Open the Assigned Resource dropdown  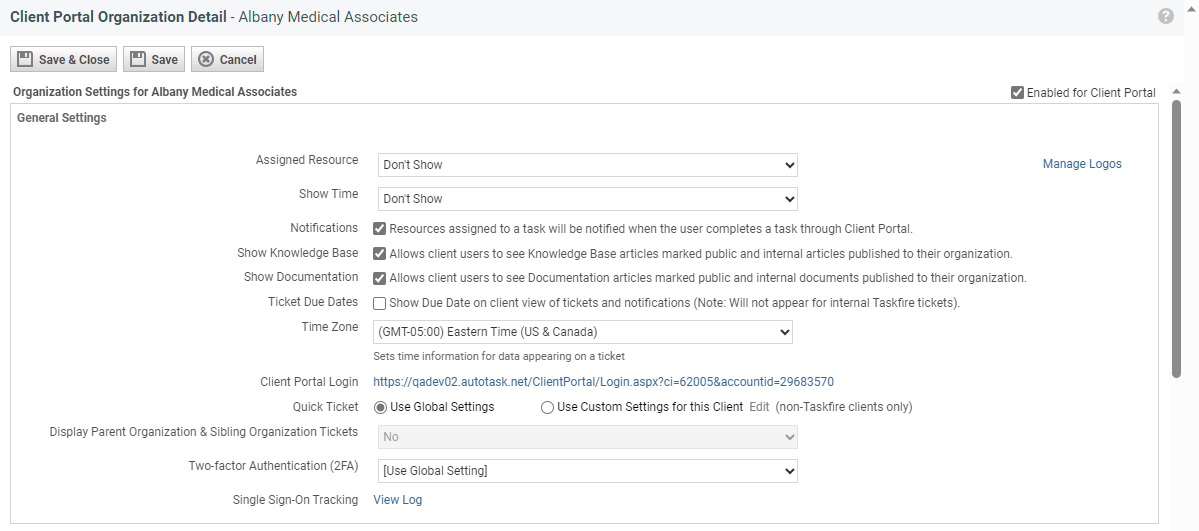click(587, 165)
